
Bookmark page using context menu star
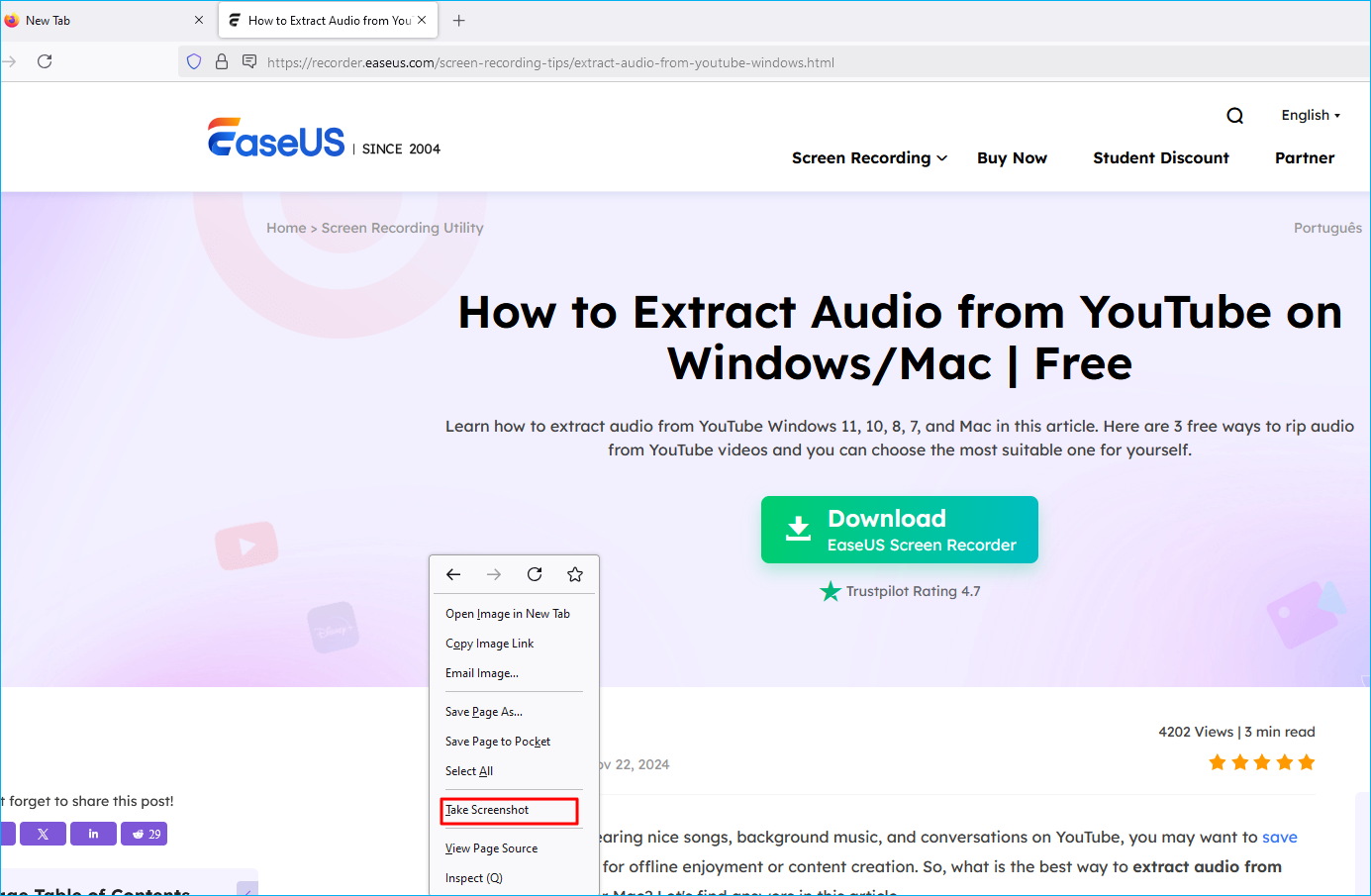coord(575,574)
